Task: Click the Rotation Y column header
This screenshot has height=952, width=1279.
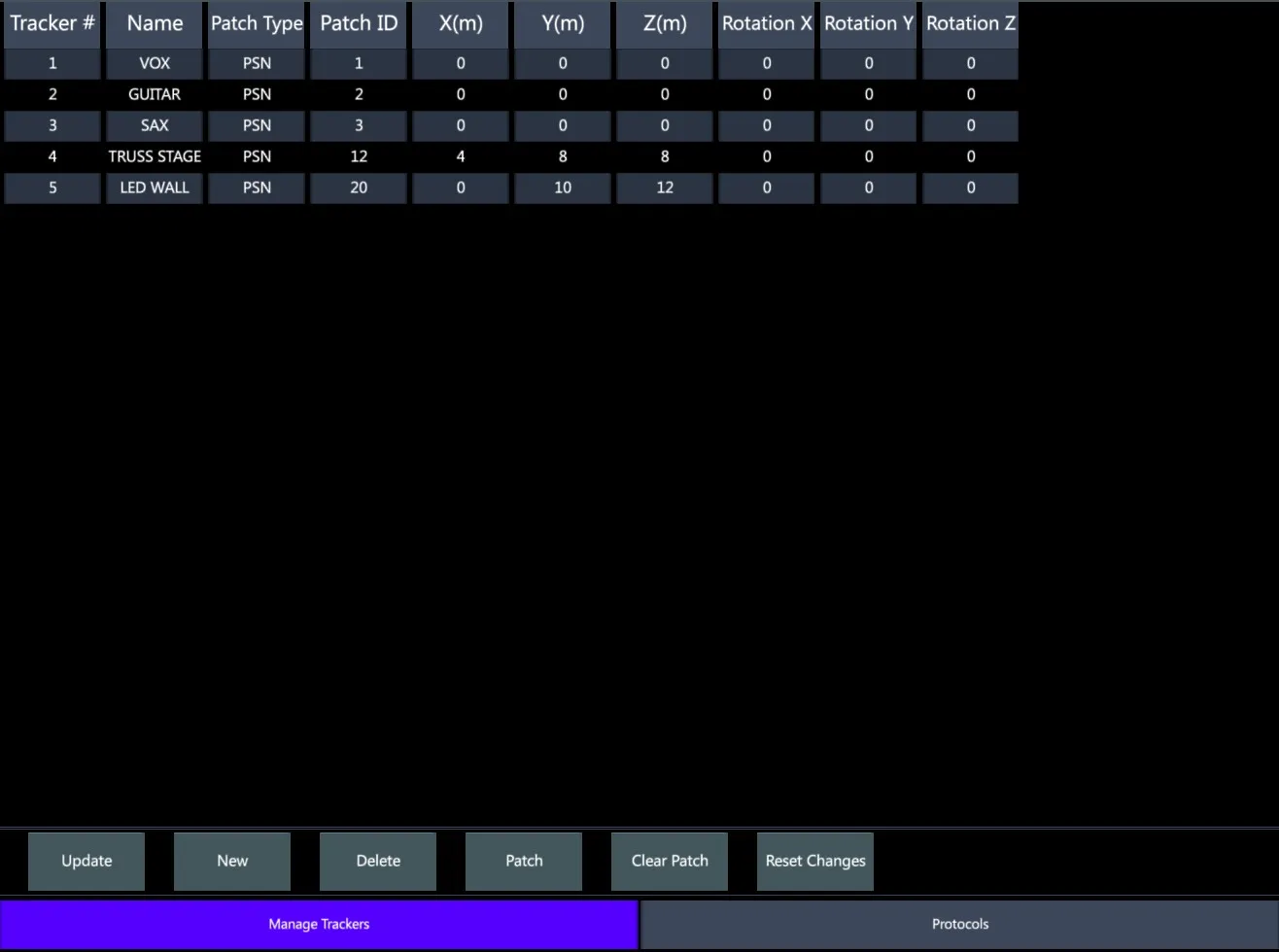Action: click(869, 23)
